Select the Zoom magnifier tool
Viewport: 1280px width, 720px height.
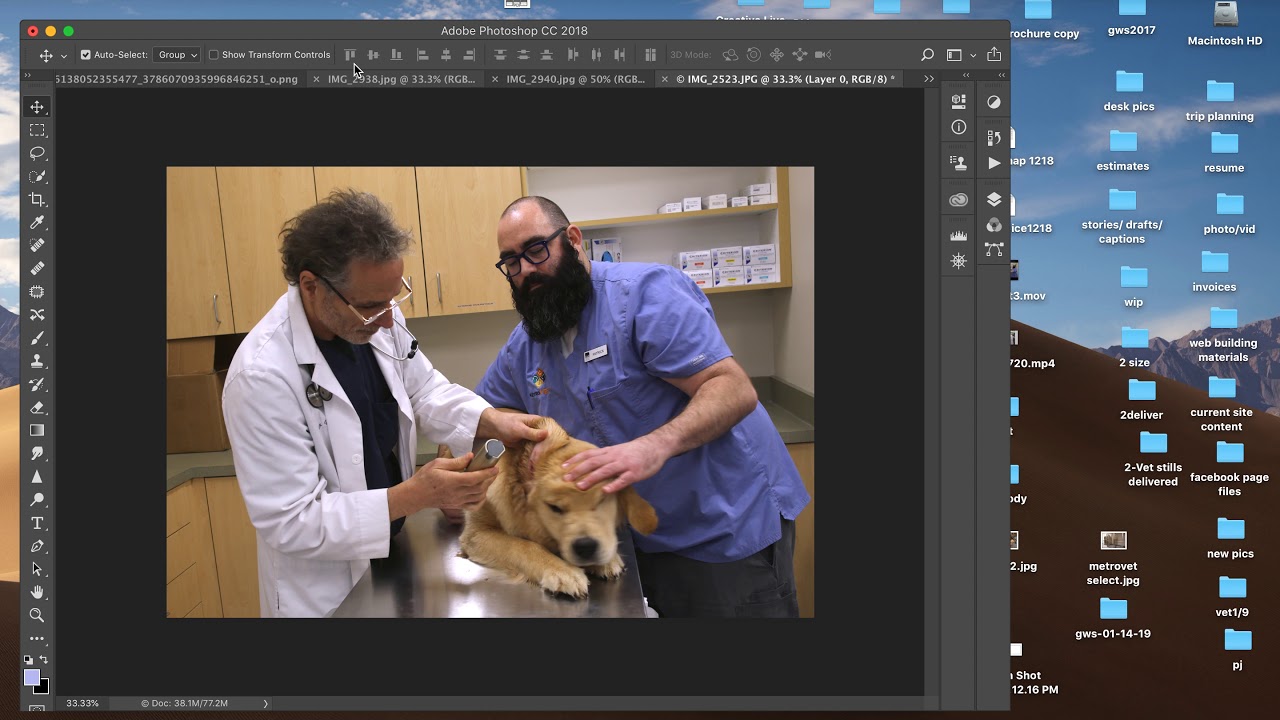coord(37,615)
